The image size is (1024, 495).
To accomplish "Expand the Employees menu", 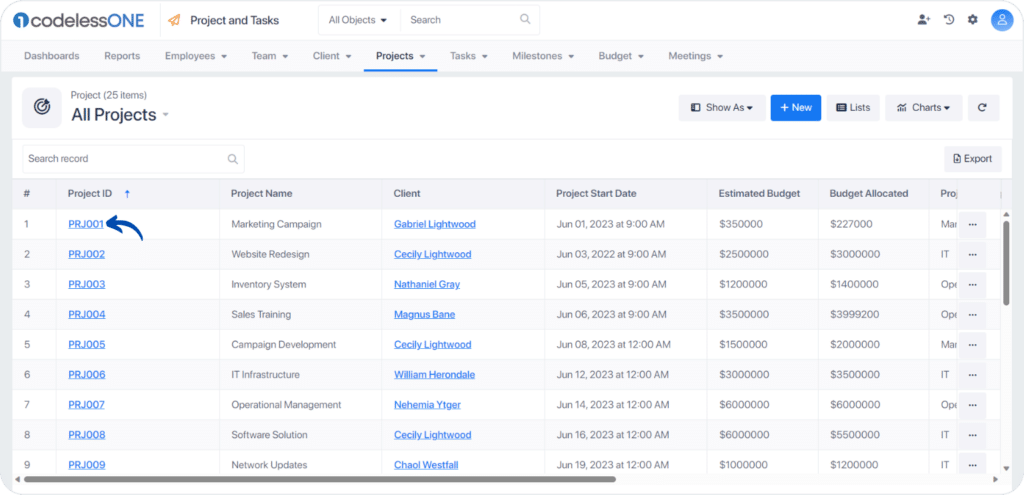I will (196, 56).
